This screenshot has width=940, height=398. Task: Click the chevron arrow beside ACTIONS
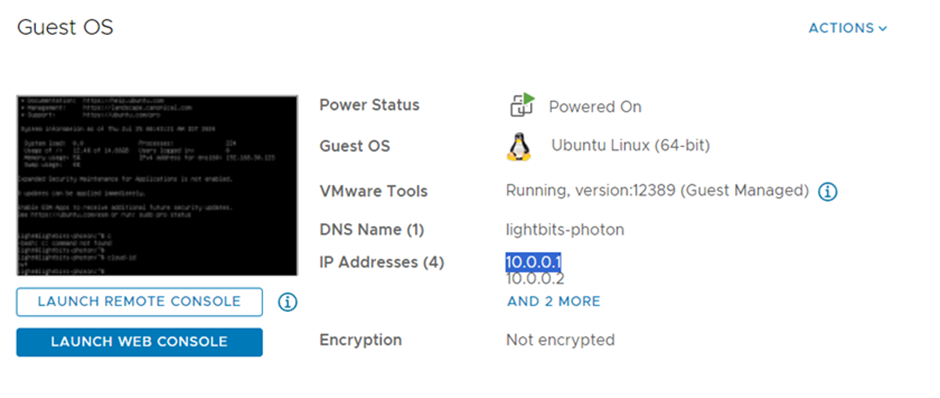pyautogui.click(x=882, y=29)
